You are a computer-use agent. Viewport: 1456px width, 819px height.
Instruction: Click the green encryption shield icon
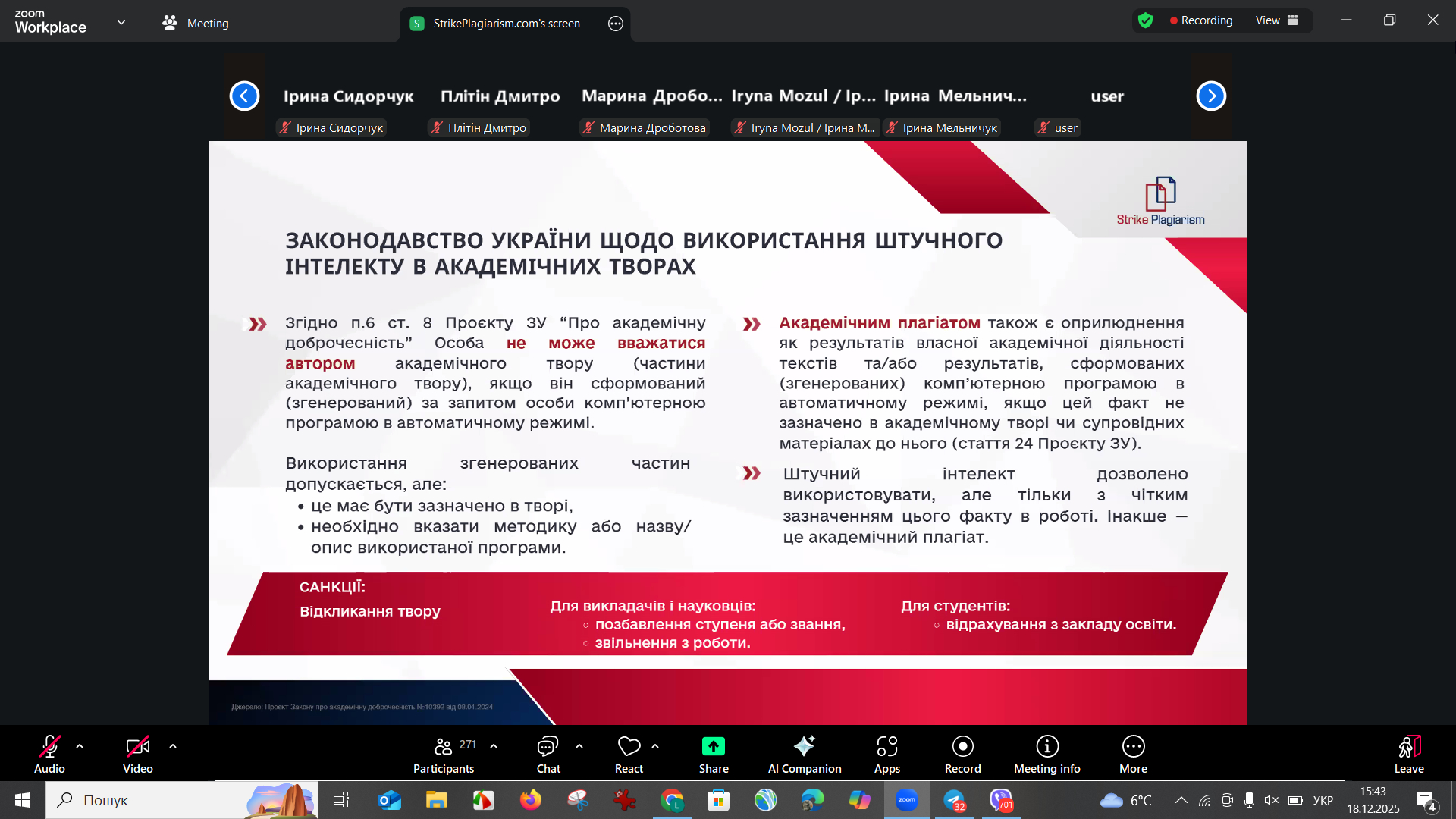(1145, 20)
